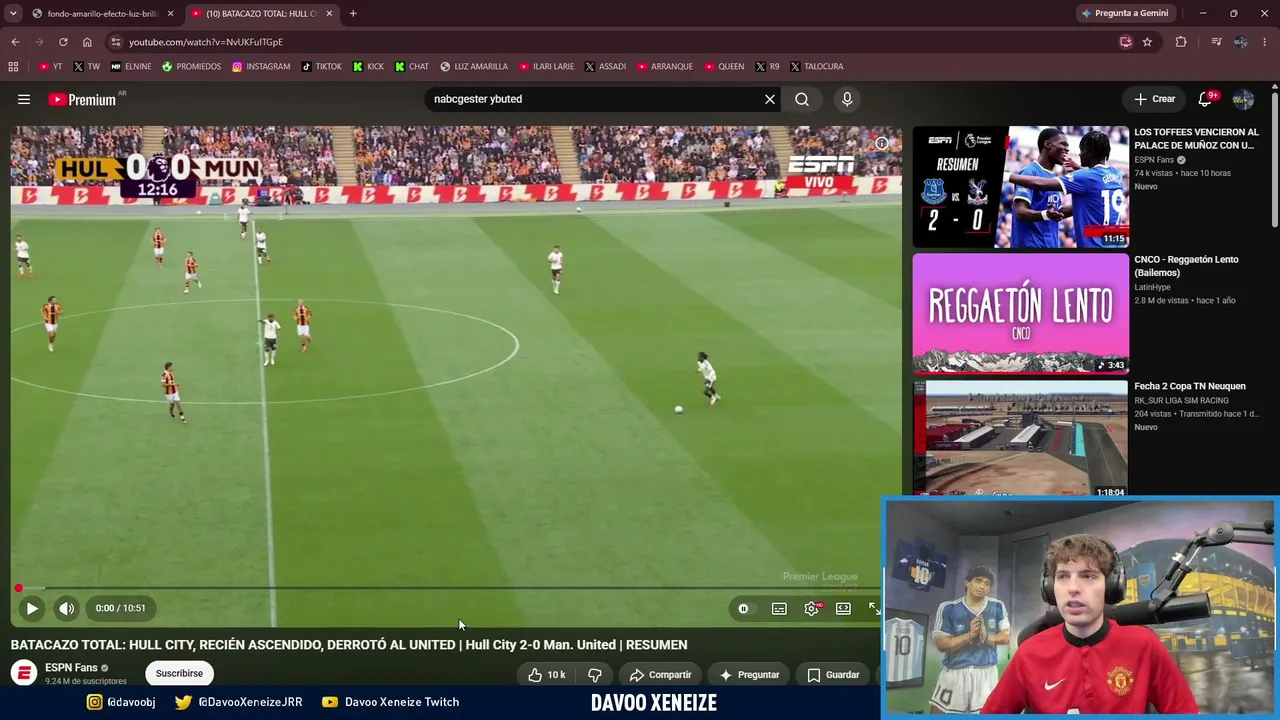Open browser extensions puzzle icon
The width and height of the screenshot is (1280, 720).
(1181, 42)
